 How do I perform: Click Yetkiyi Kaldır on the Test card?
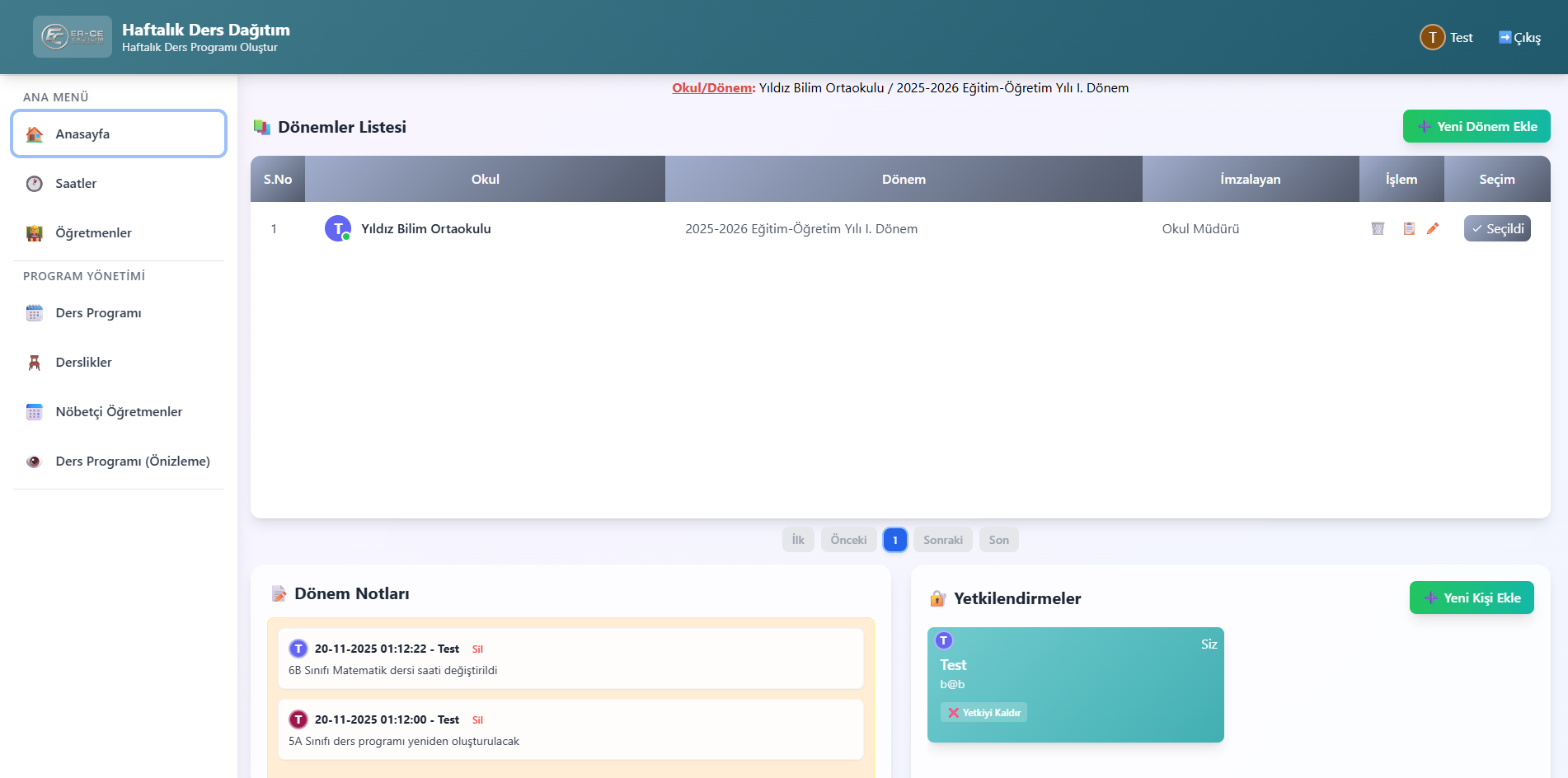click(x=984, y=713)
